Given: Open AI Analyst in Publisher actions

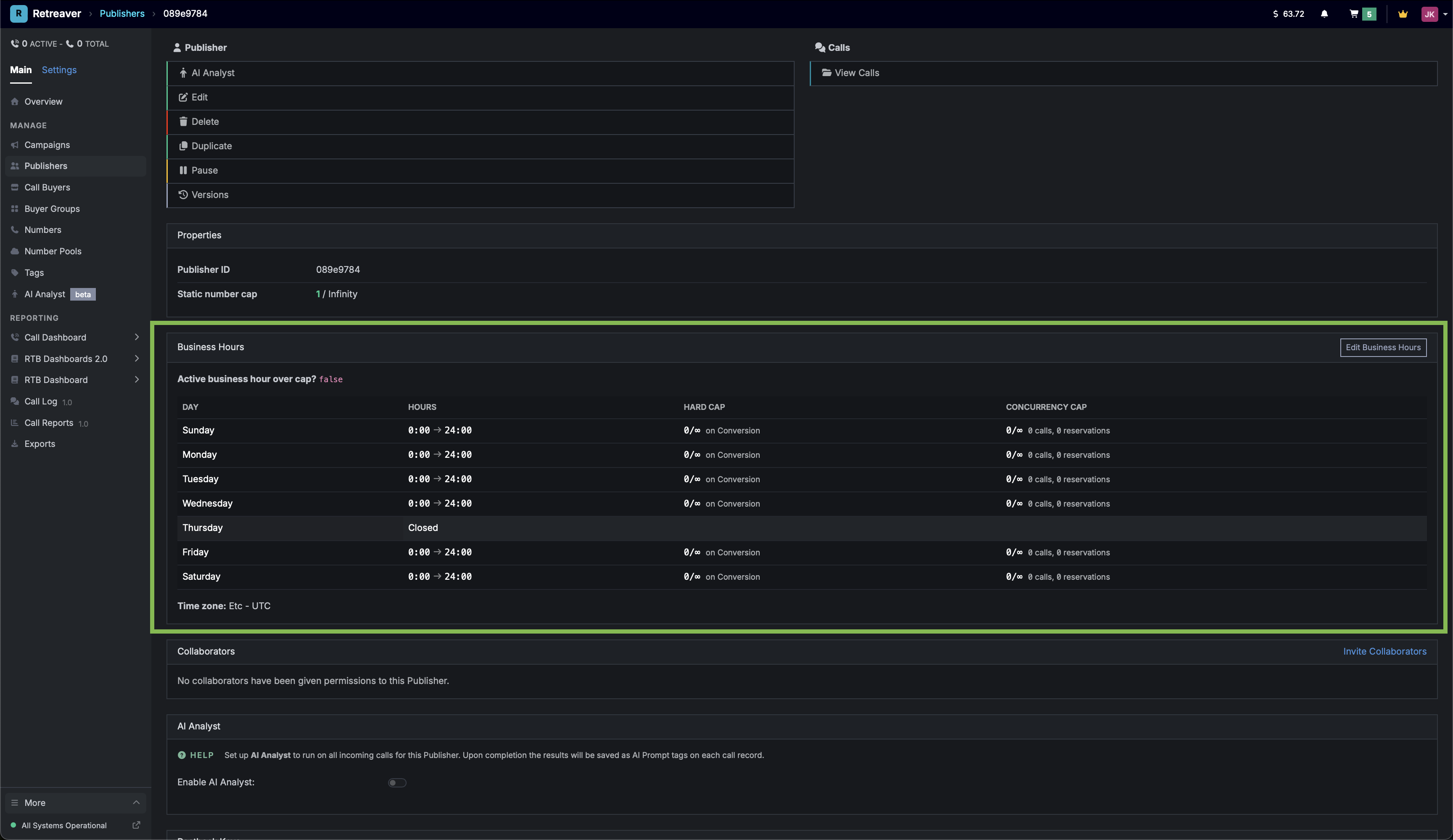Looking at the screenshot, I should click(x=480, y=73).
